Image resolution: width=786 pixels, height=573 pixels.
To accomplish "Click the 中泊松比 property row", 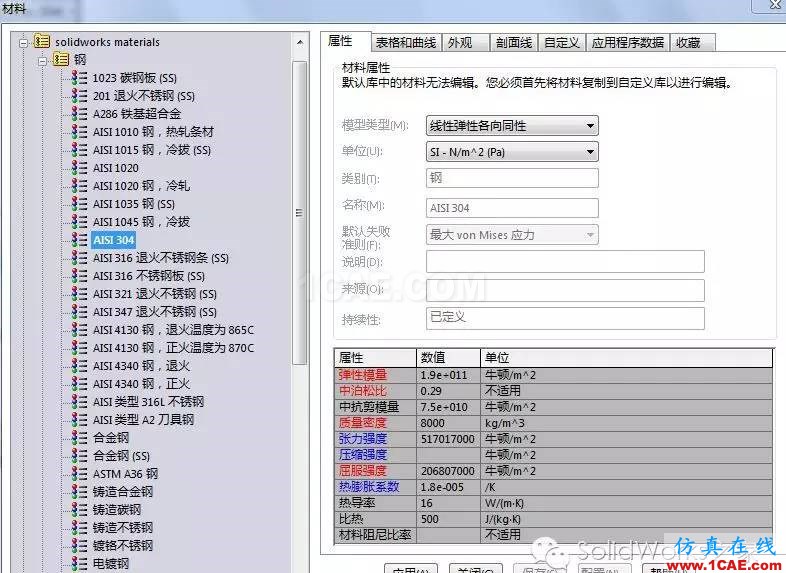I will (x=553, y=391).
